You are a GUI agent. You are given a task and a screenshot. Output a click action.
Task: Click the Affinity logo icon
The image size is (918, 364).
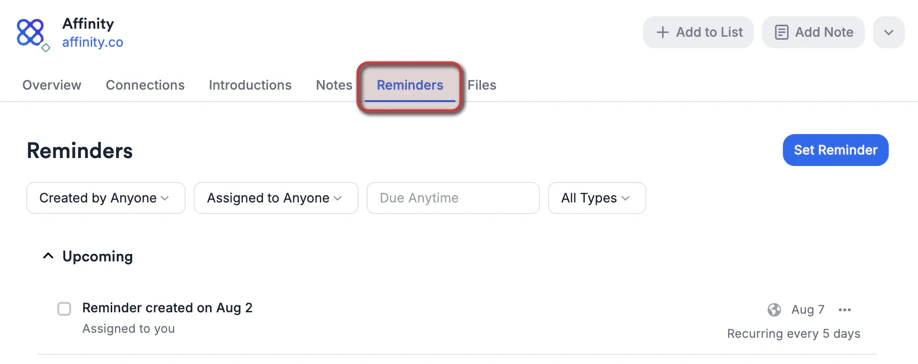(30, 32)
